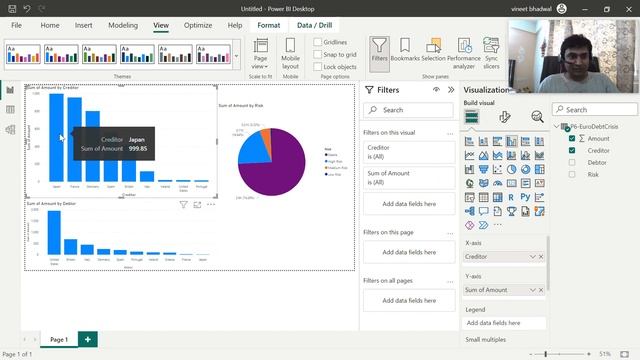Switch to the Home ribbon tab
640x360 pixels.
pos(50,25)
